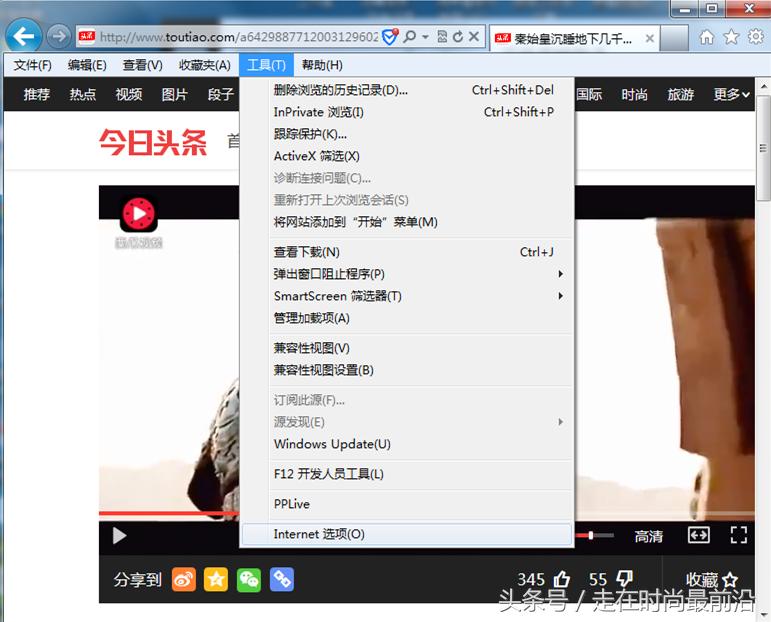The height and width of the screenshot is (622, 771).
Task: Open the 帮助(H) menu
Action: (x=322, y=65)
